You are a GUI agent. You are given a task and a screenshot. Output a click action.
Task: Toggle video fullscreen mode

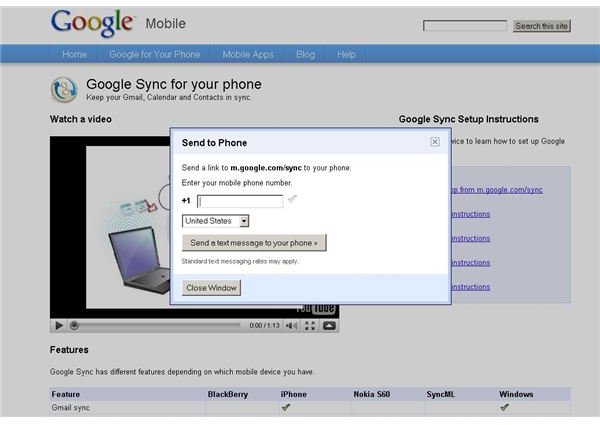click(310, 326)
